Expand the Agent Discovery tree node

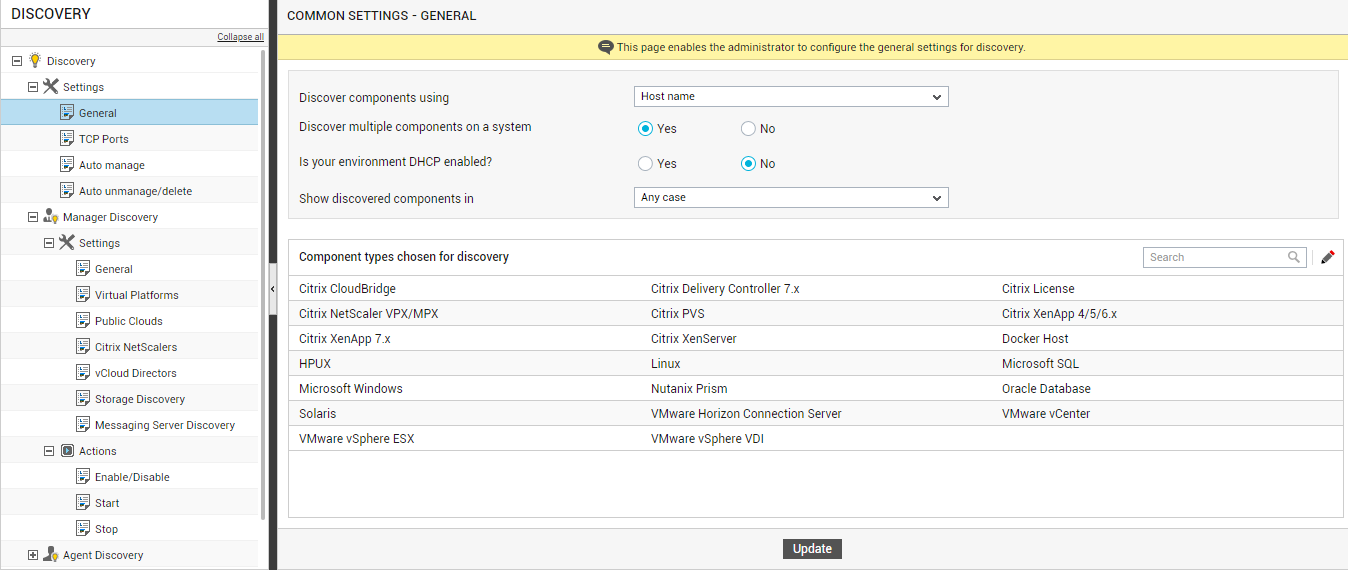[33, 555]
